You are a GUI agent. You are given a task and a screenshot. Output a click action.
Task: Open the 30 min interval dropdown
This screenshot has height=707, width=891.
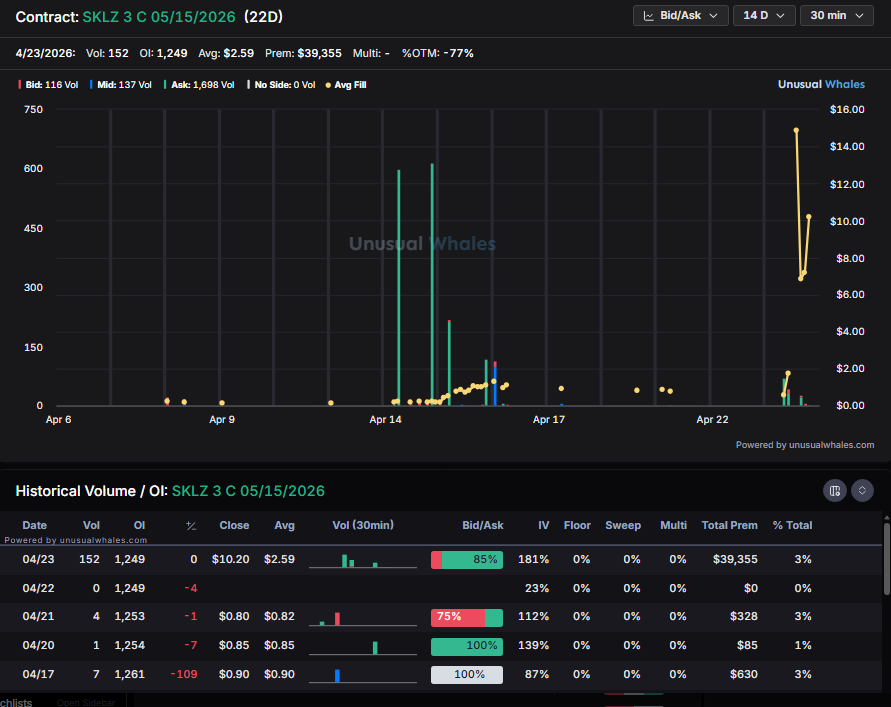(x=836, y=15)
